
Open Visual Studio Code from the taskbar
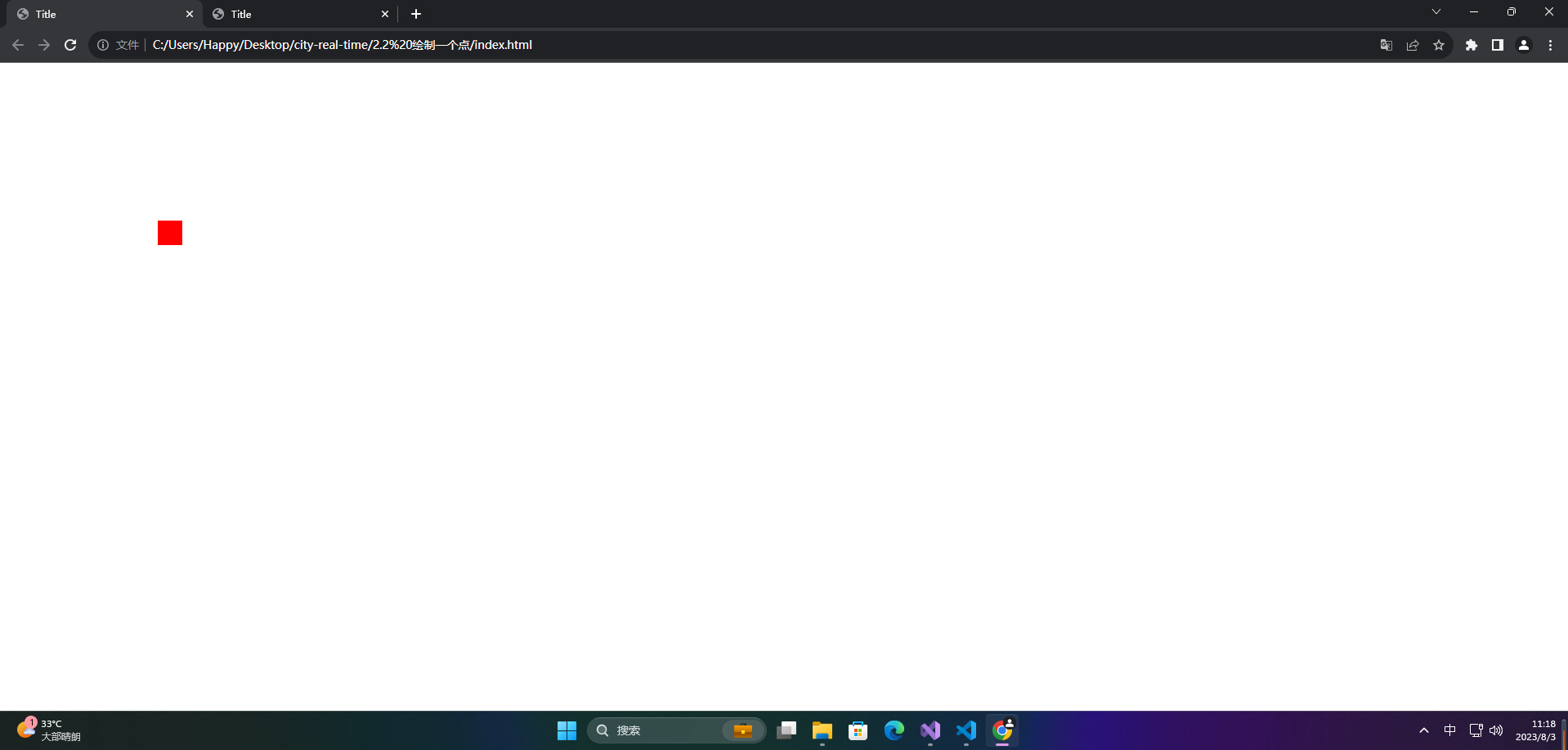pos(966,730)
